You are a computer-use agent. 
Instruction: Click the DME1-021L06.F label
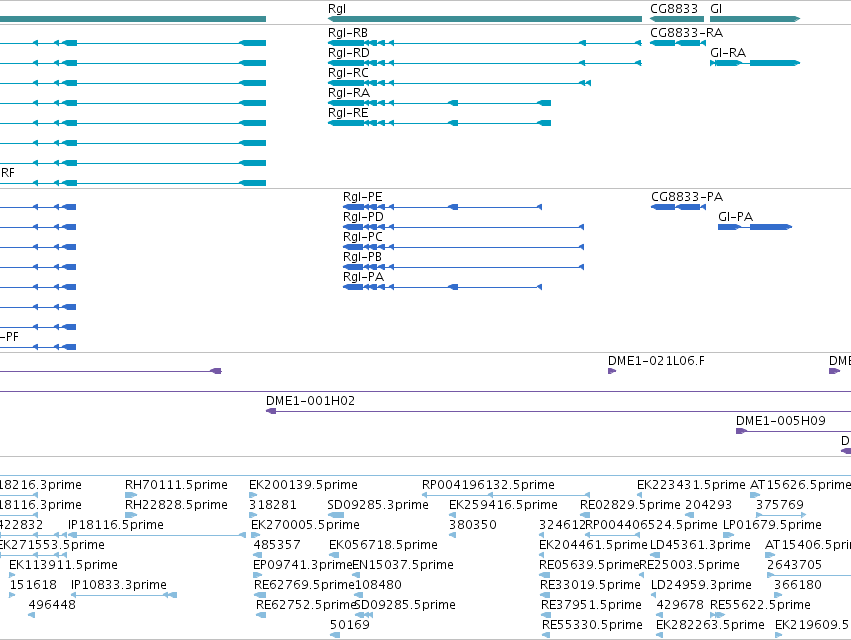pyautogui.click(x=656, y=361)
